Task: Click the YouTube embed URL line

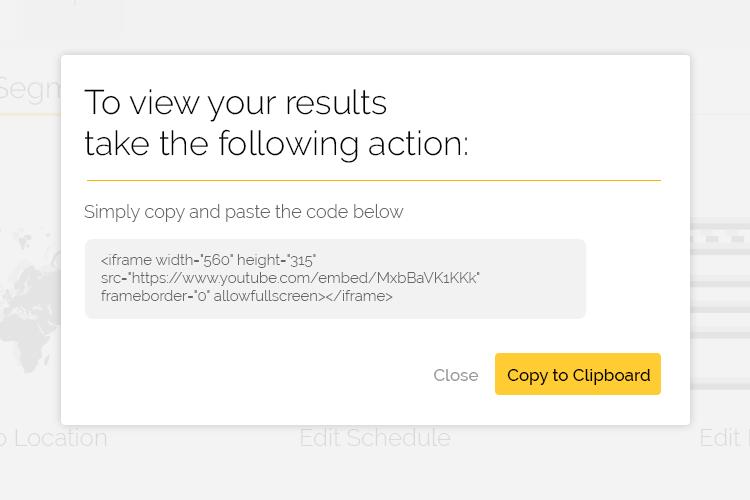Action: coord(290,278)
